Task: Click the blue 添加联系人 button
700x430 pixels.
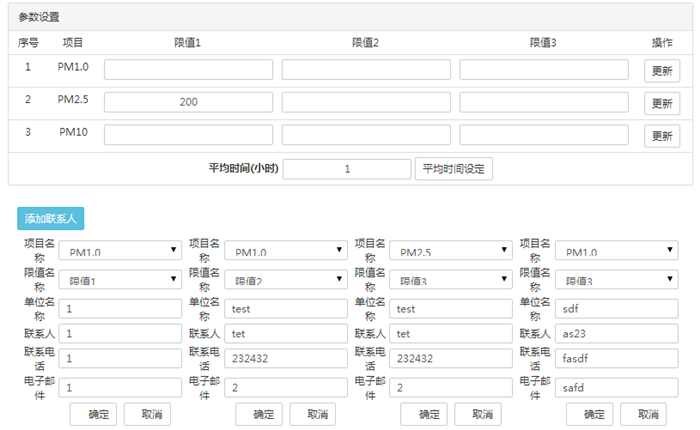Action: tap(52, 218)
